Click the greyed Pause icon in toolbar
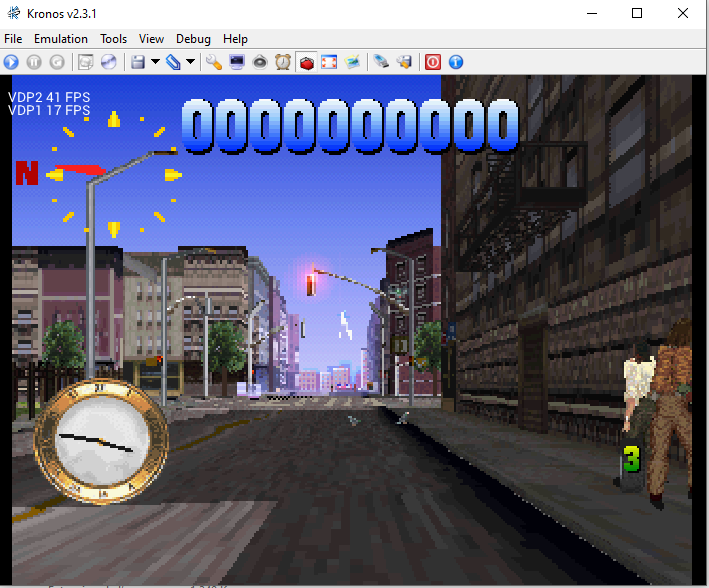This screenshot has height=588, width=709. click(34, 62)
